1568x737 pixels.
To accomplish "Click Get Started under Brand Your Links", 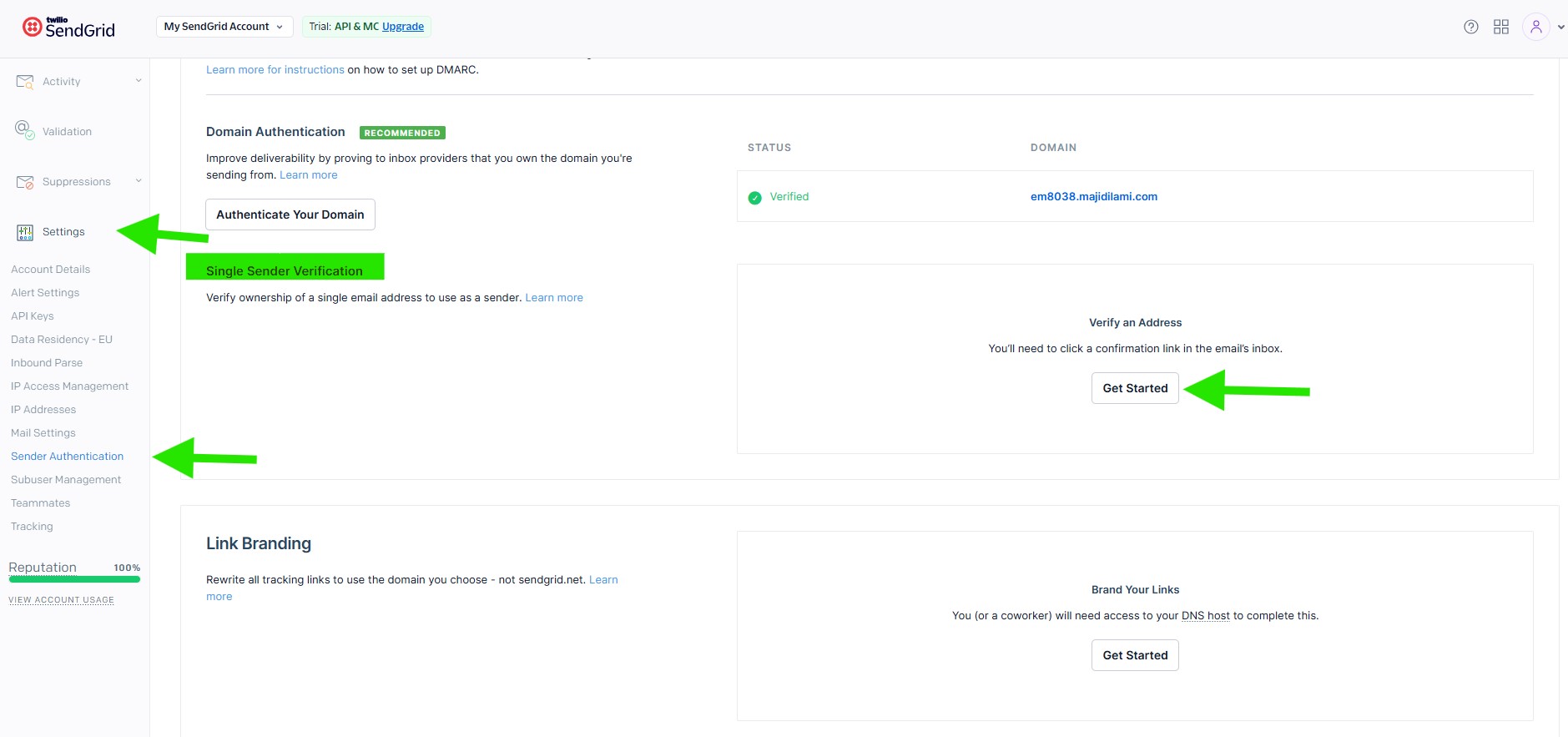I will (1135, 655).
